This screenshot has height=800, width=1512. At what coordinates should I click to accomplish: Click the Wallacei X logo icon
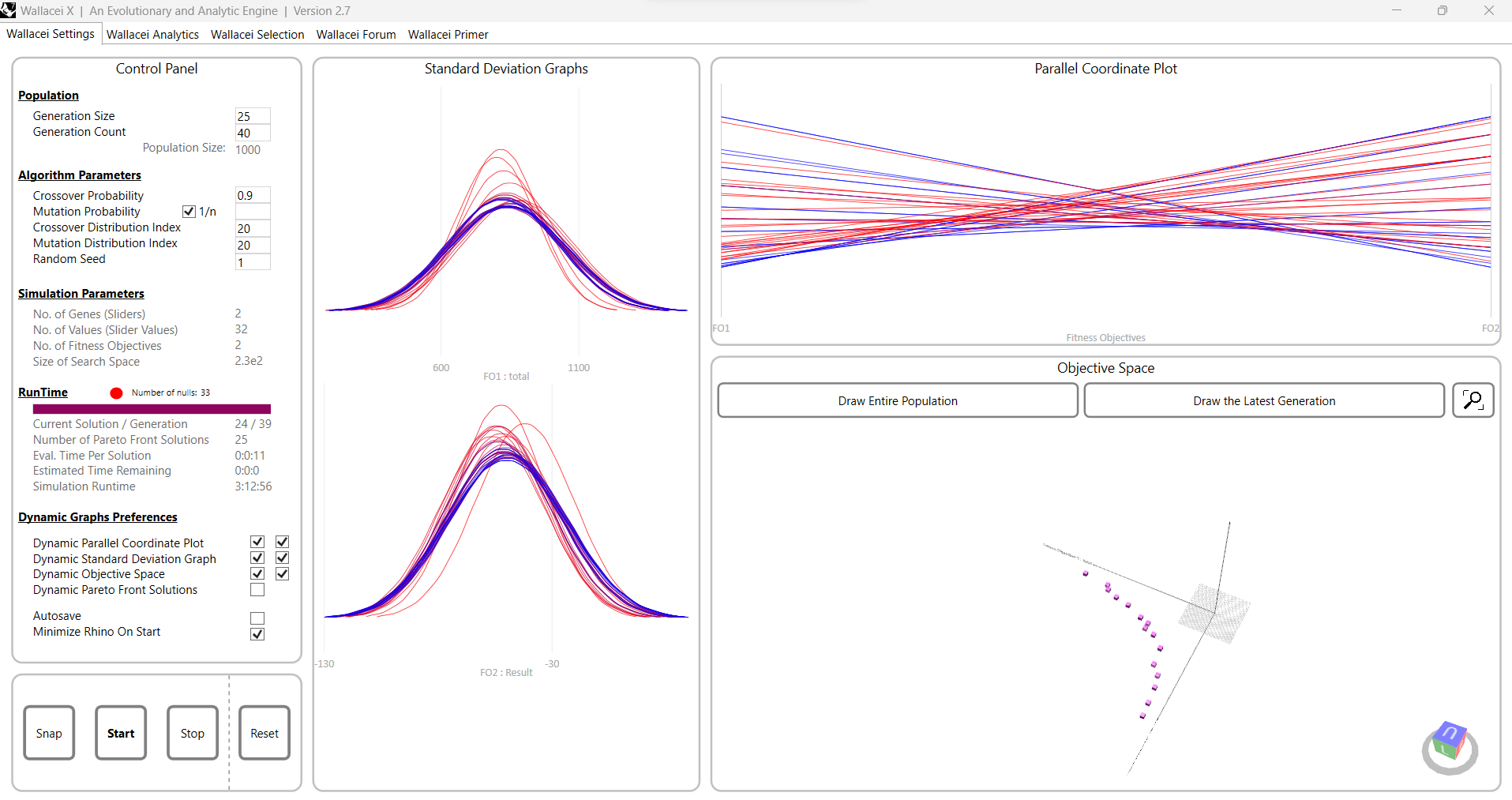9,10
